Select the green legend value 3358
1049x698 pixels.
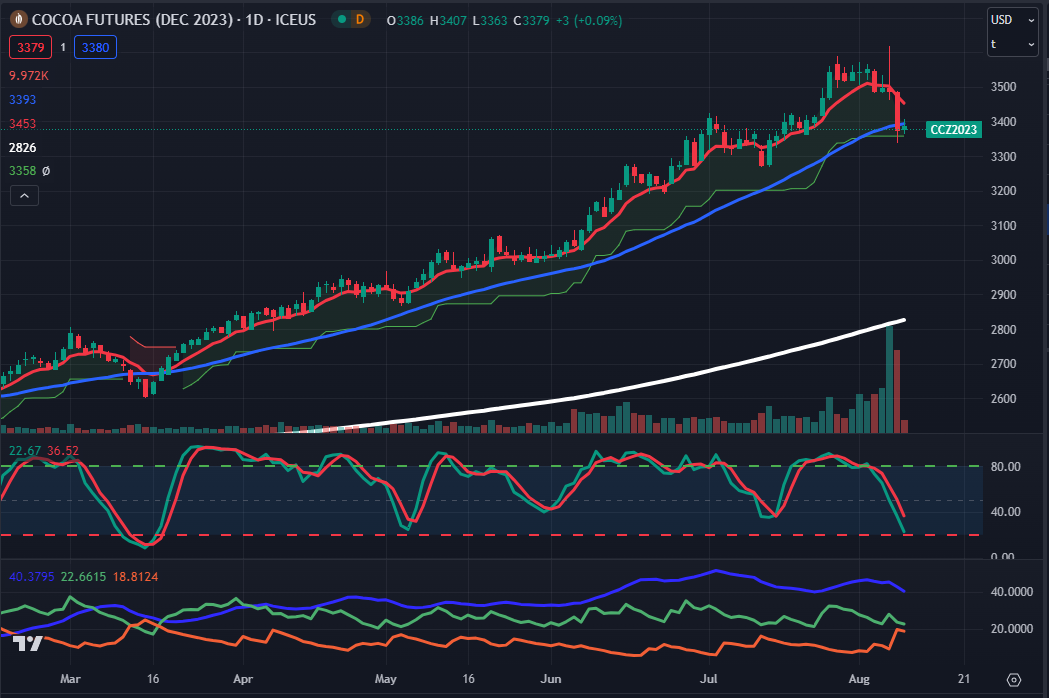[22, 171]
